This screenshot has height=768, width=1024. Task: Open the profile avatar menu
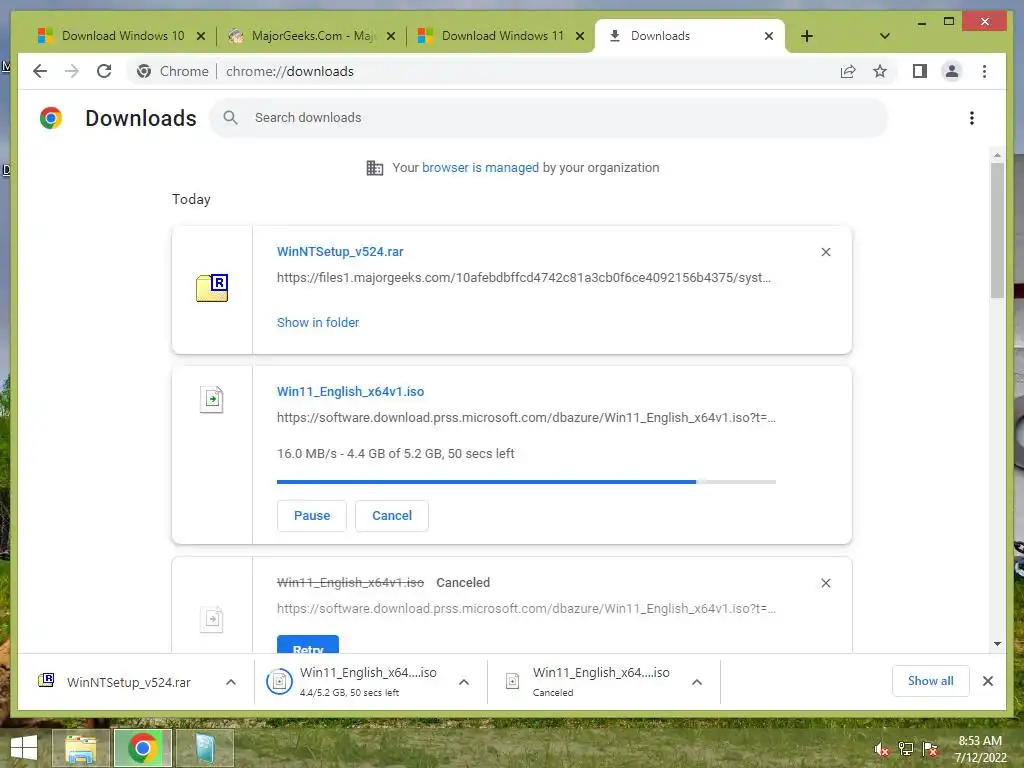(952, 71)
